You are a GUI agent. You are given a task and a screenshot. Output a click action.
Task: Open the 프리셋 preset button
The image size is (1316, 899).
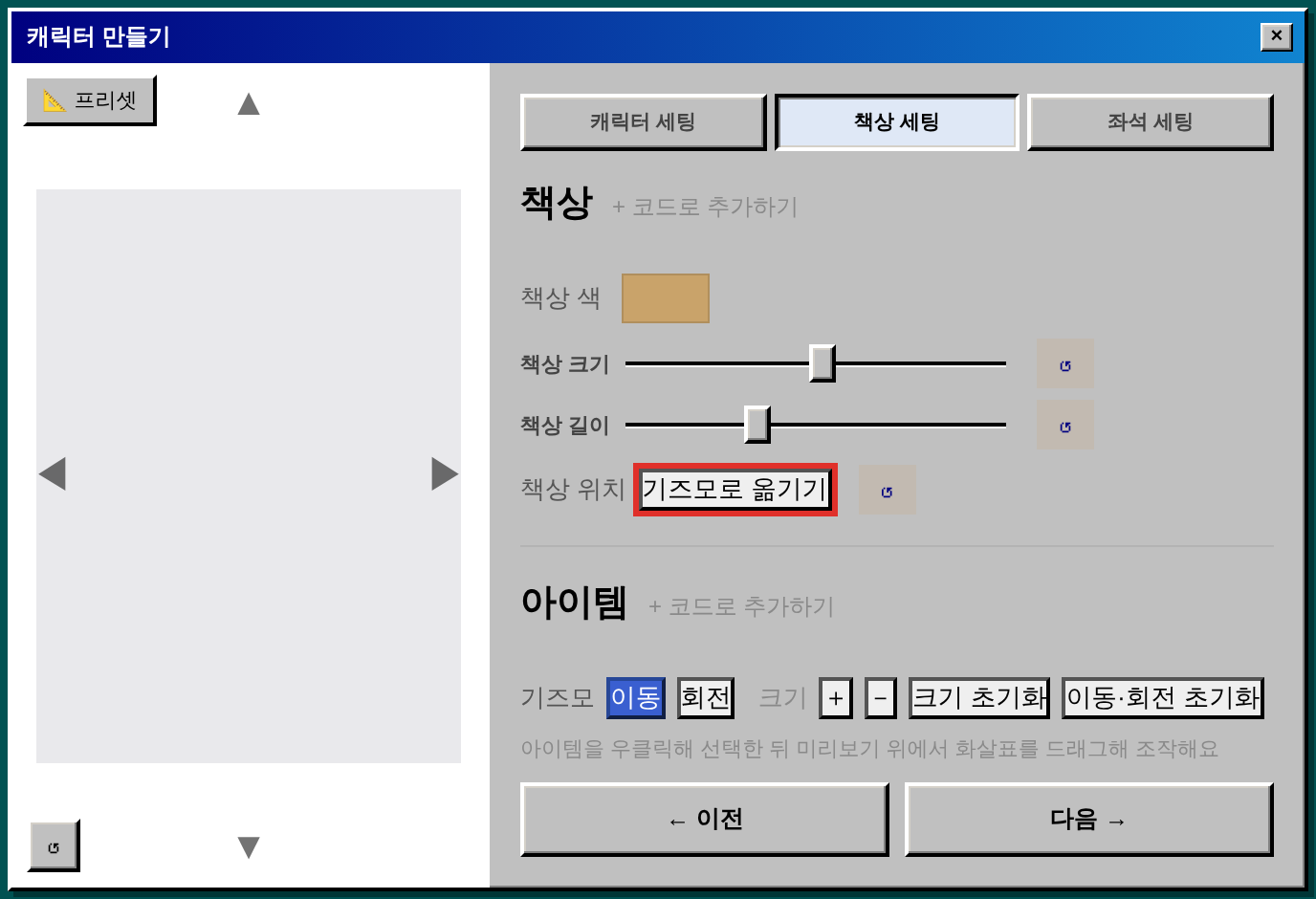[90, 100]
